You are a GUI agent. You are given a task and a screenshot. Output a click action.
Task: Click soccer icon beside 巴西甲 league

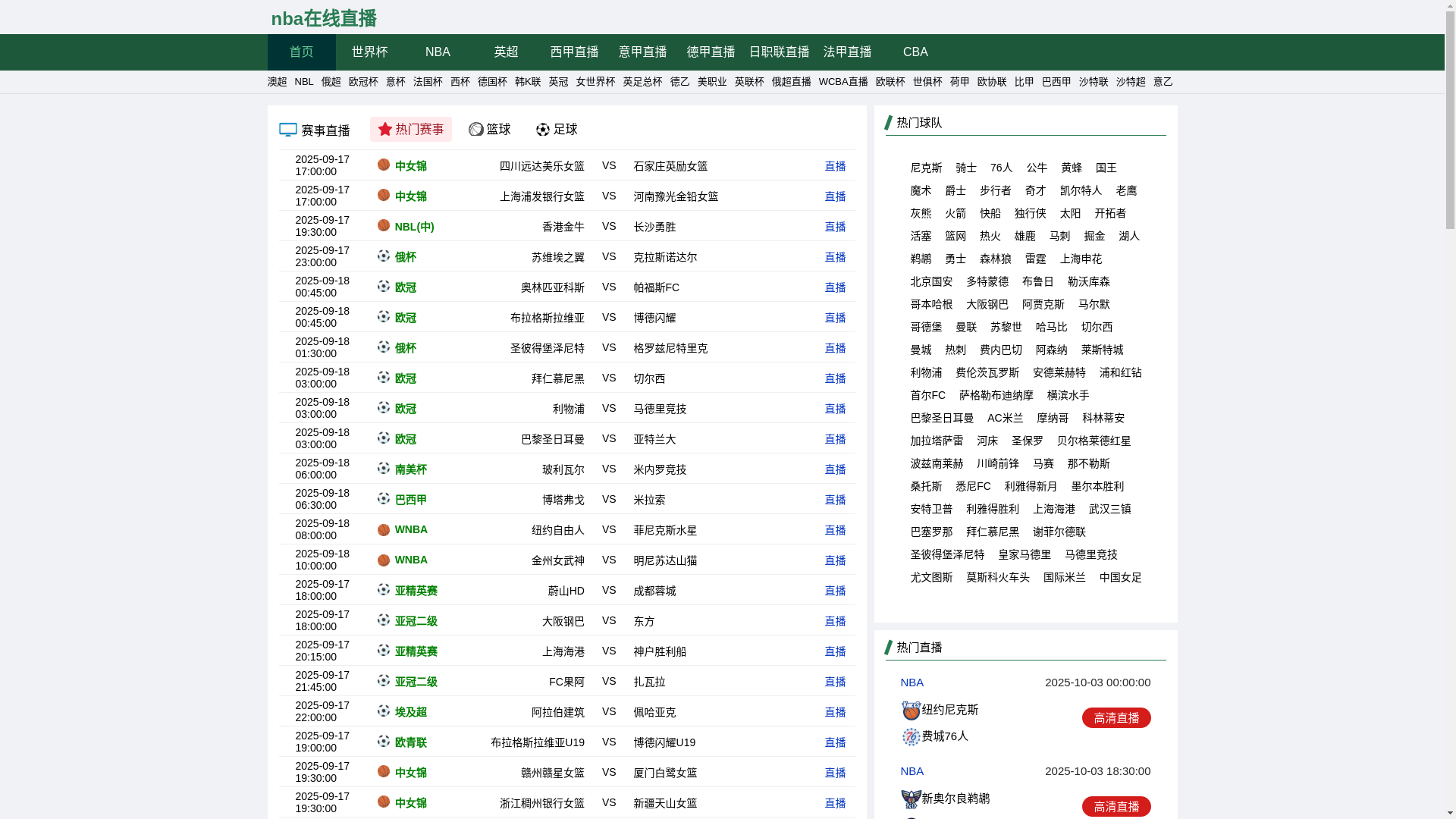click(384, 498)
